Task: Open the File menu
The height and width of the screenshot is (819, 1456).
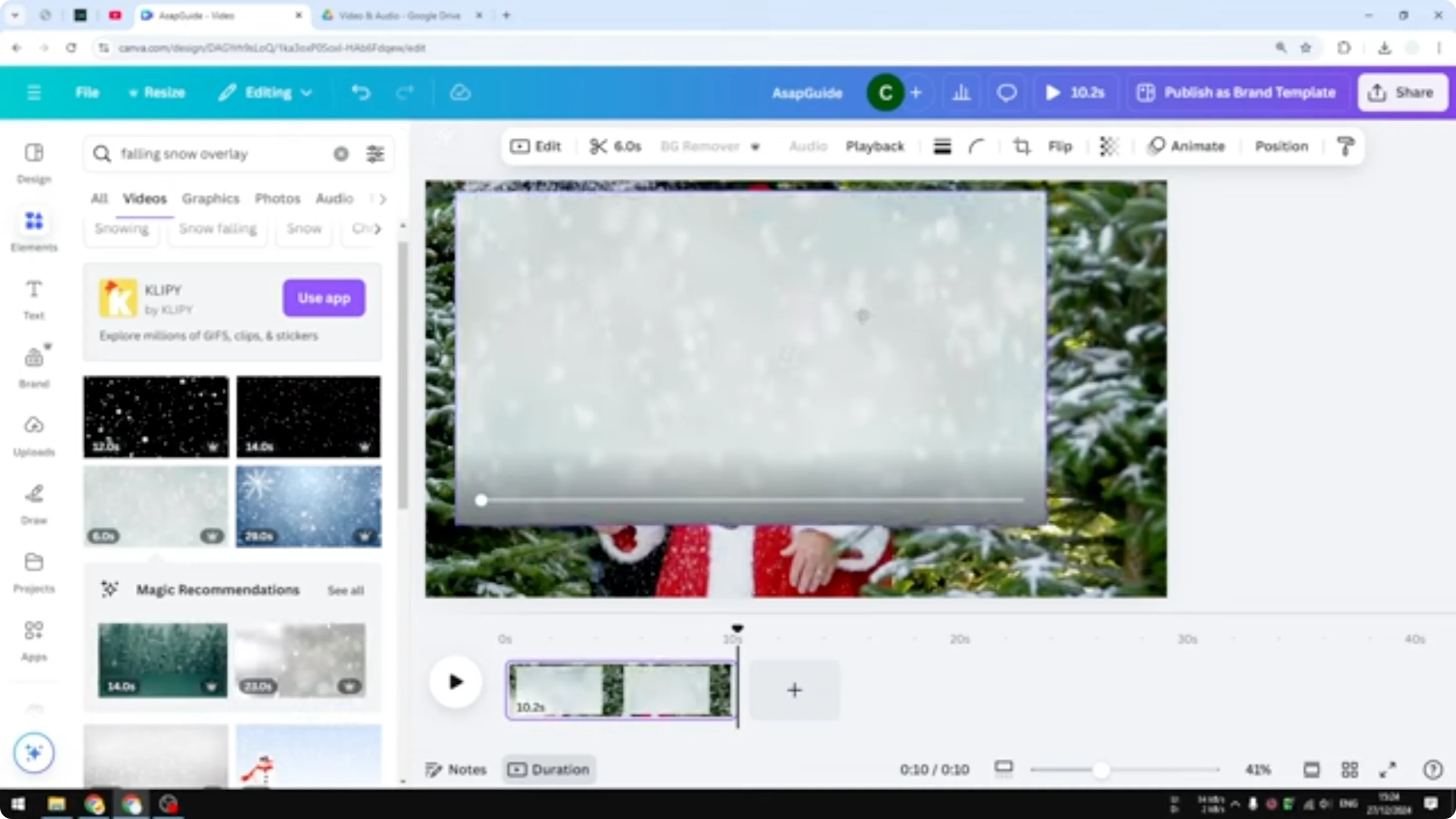Action: click(87, 93)
